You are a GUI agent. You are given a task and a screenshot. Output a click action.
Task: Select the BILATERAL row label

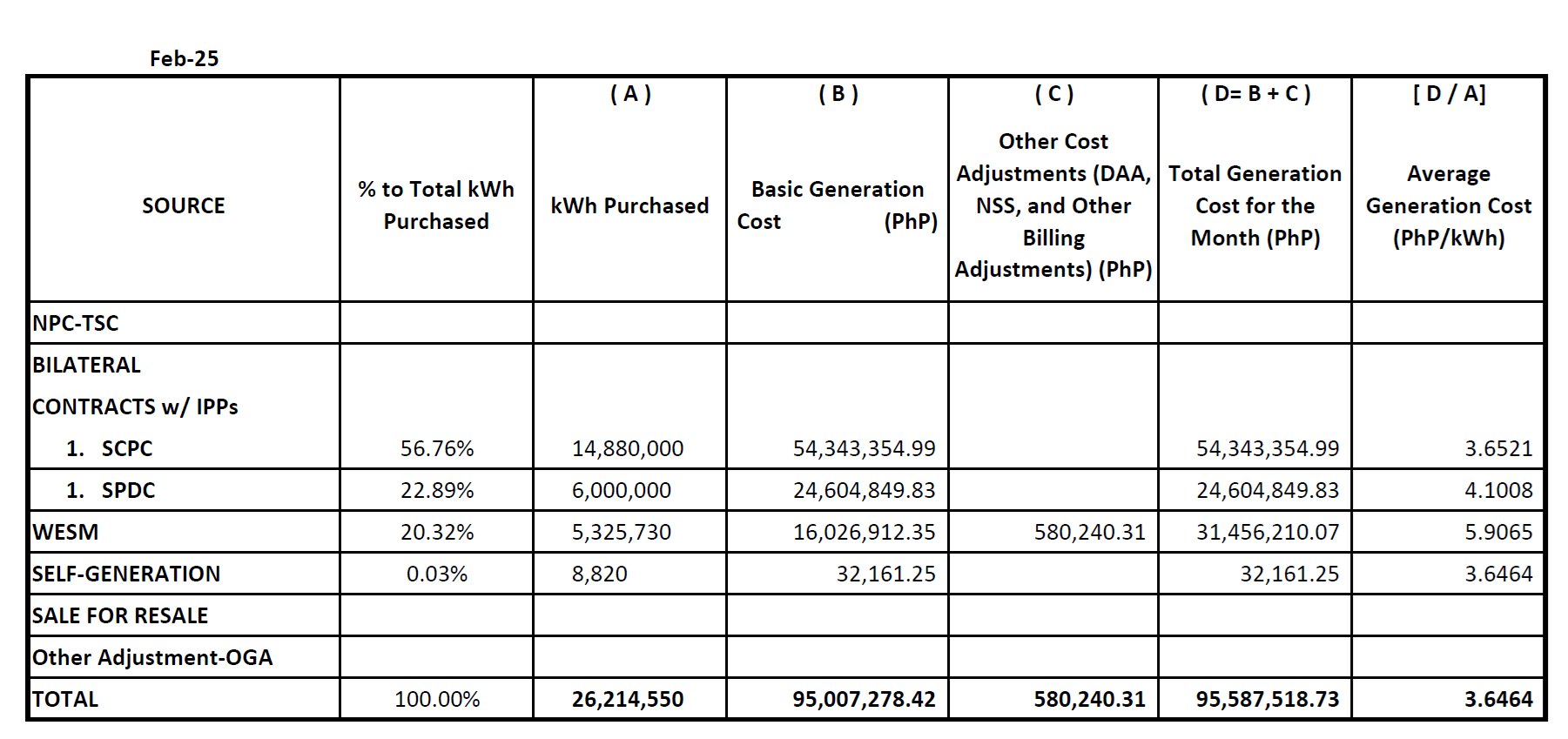point(86,365)
